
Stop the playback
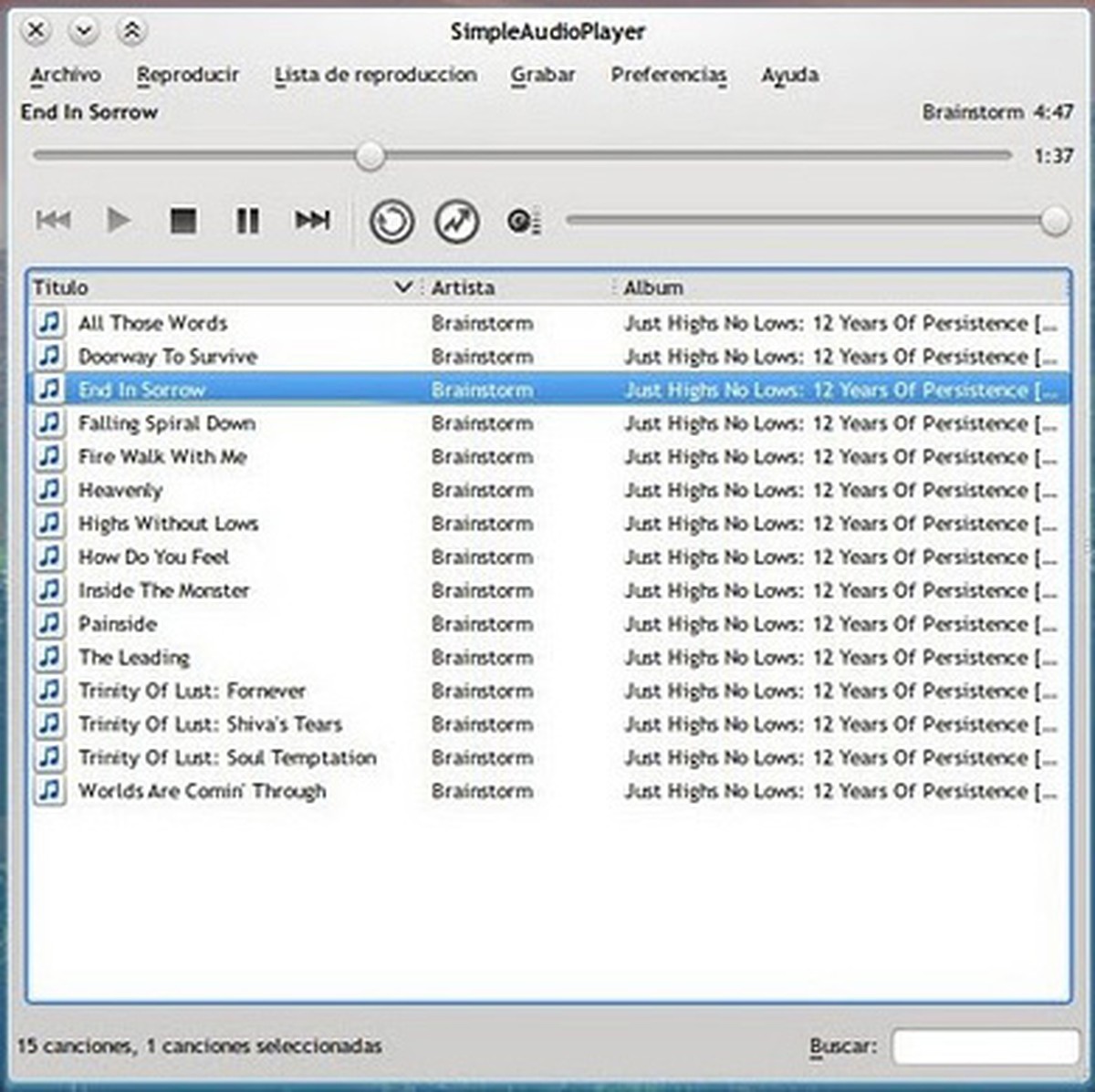tap(182, 220)
